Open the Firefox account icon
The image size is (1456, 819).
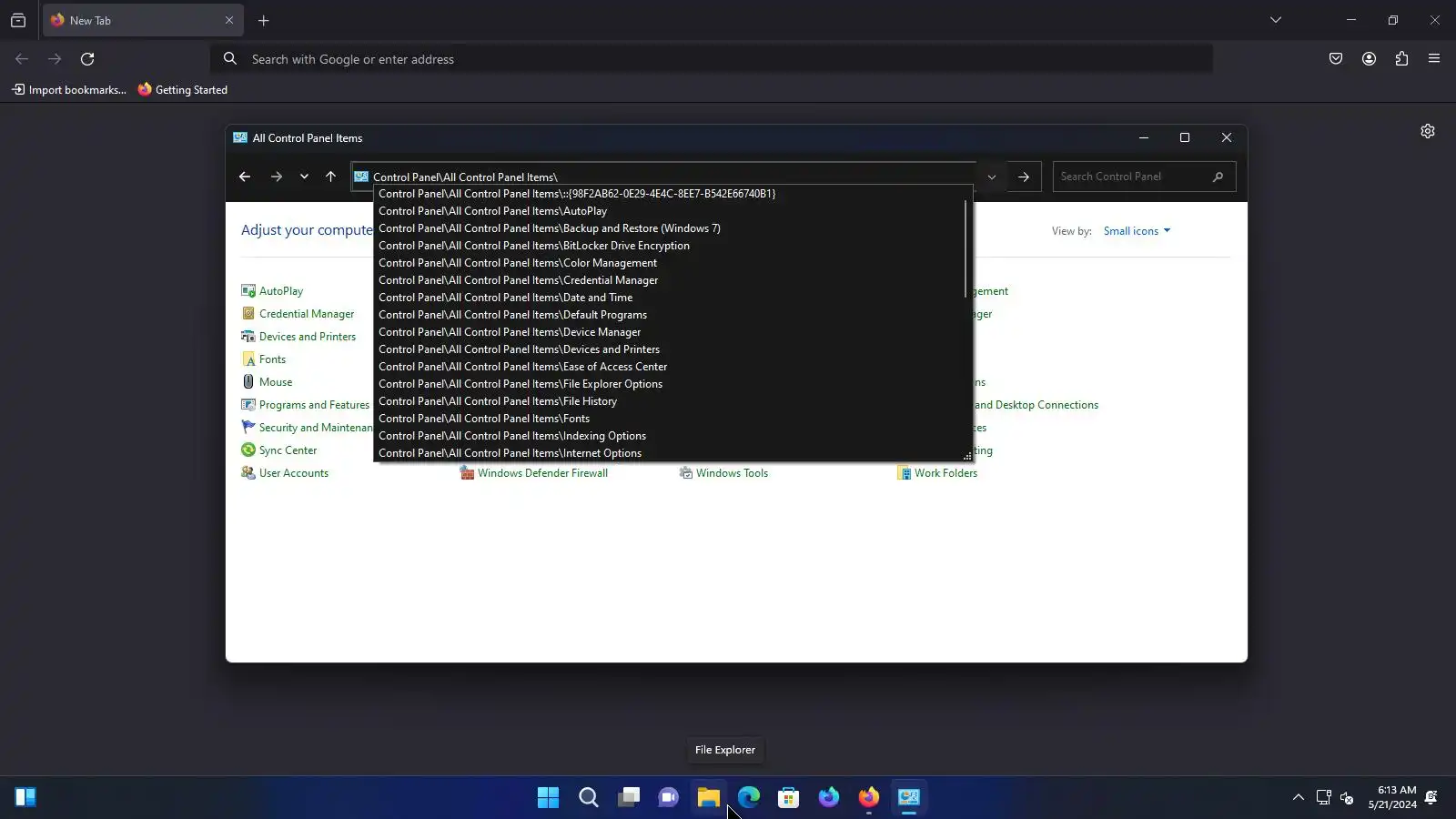coord(1369,59)
